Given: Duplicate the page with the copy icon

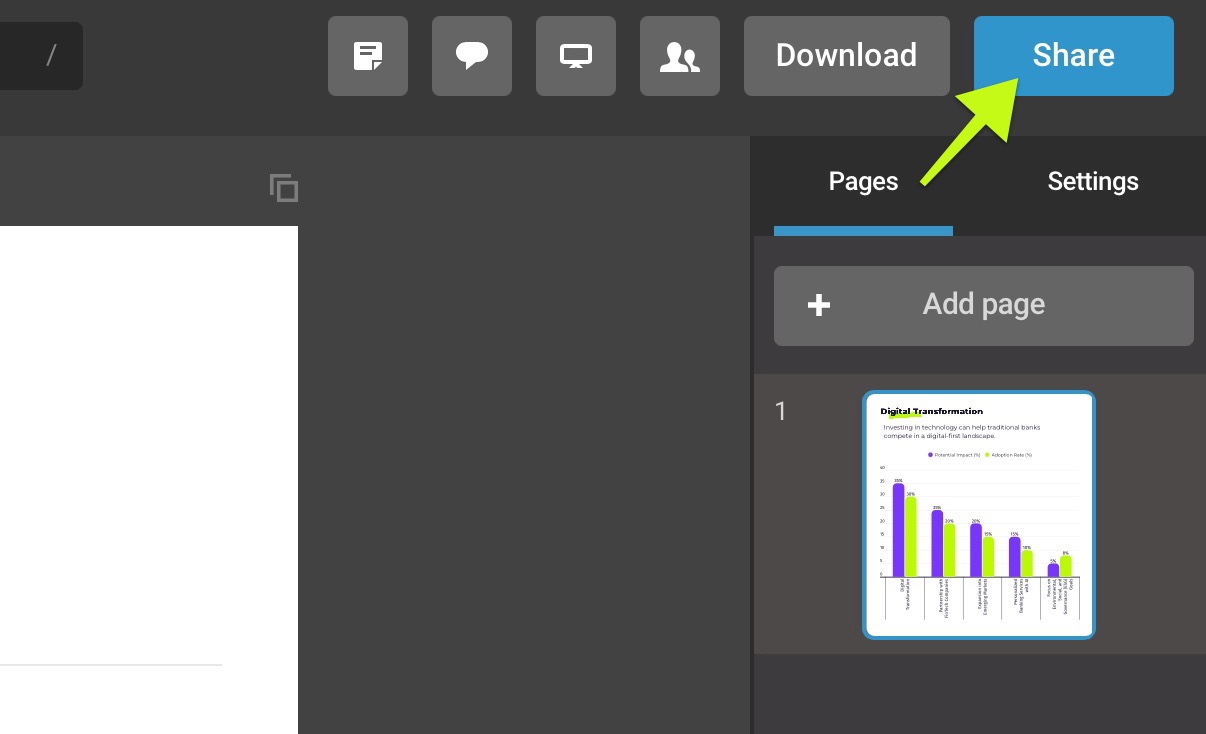Looking at the screenshot, I should pos(283,187).
